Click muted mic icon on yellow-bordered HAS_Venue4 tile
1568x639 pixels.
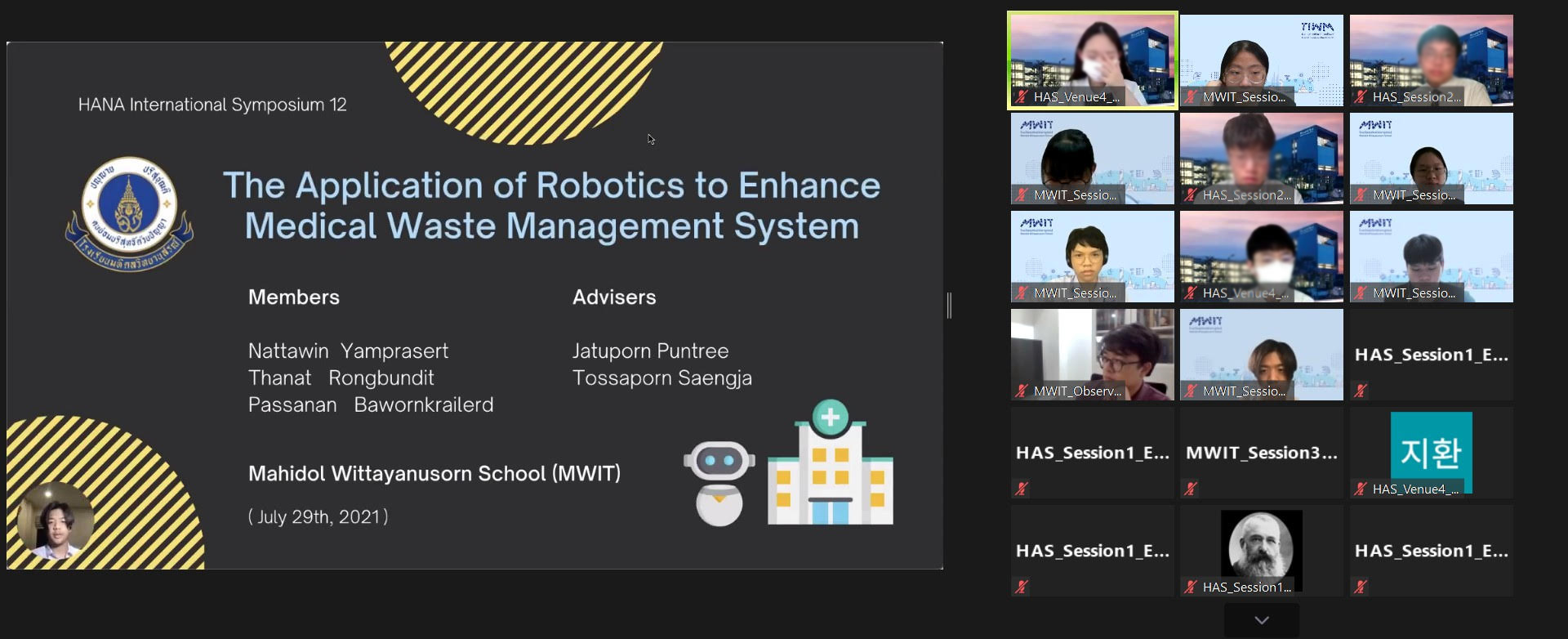click(x=1022, y=97)
